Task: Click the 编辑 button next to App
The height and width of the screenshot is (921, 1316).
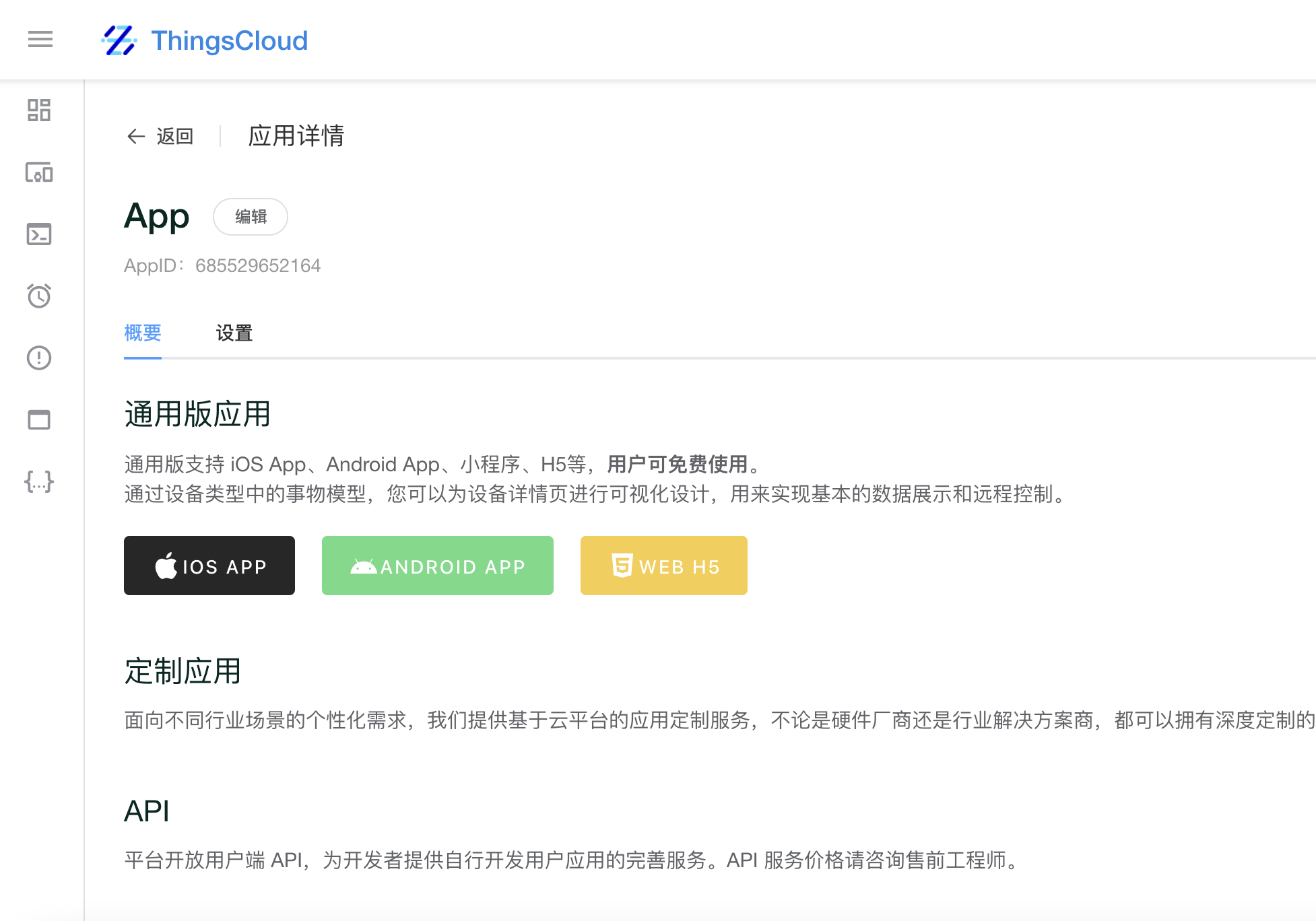Action: coord(250,217)
